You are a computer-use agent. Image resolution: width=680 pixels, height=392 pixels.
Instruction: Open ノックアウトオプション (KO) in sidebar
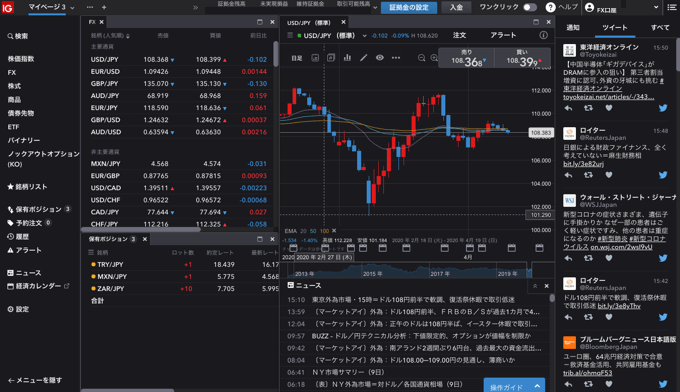pos(43,159)
